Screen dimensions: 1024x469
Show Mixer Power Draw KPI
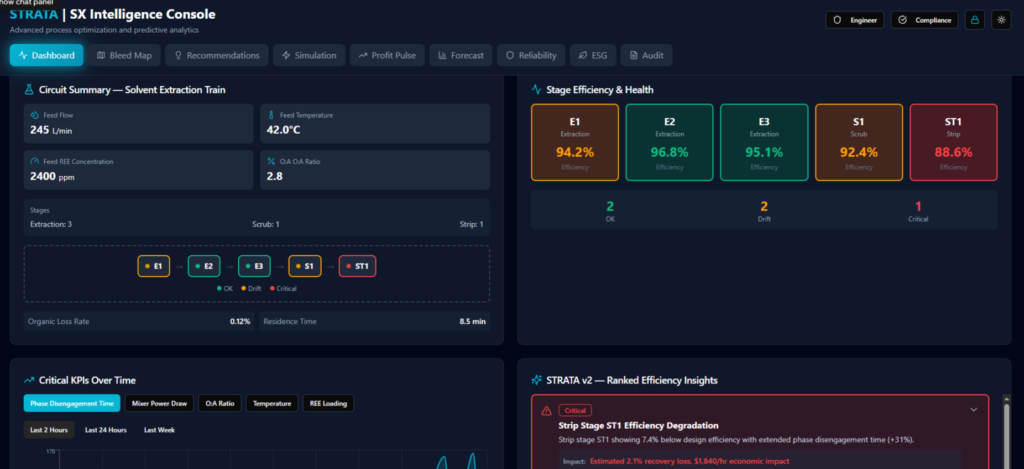tap(157, 403)
